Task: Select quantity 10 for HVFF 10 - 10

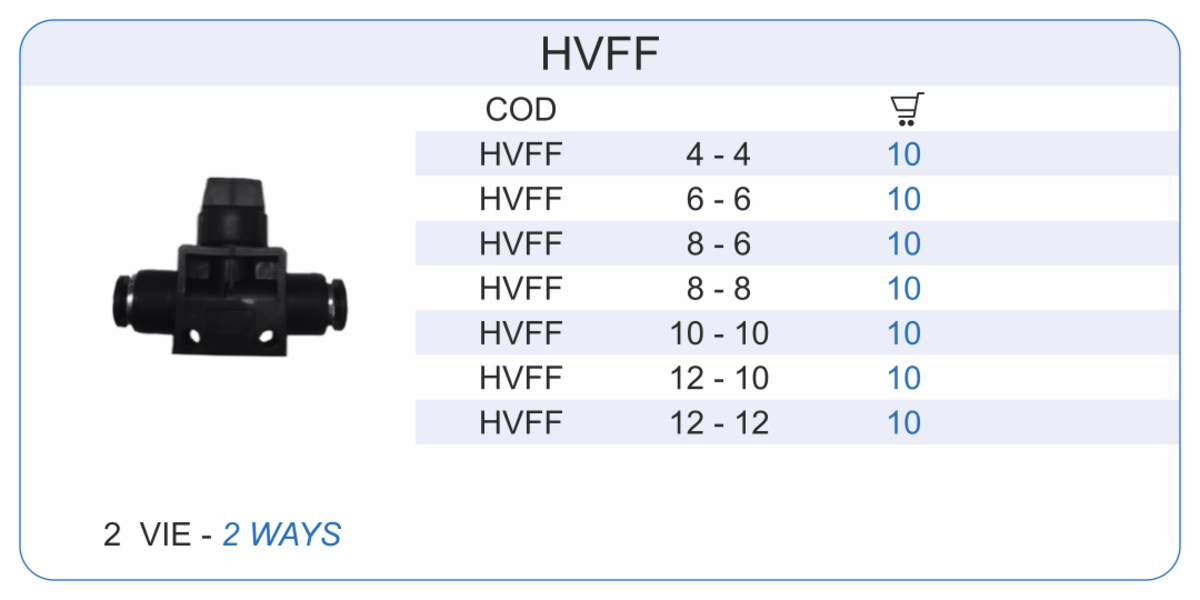Action: tap(904, 333)
